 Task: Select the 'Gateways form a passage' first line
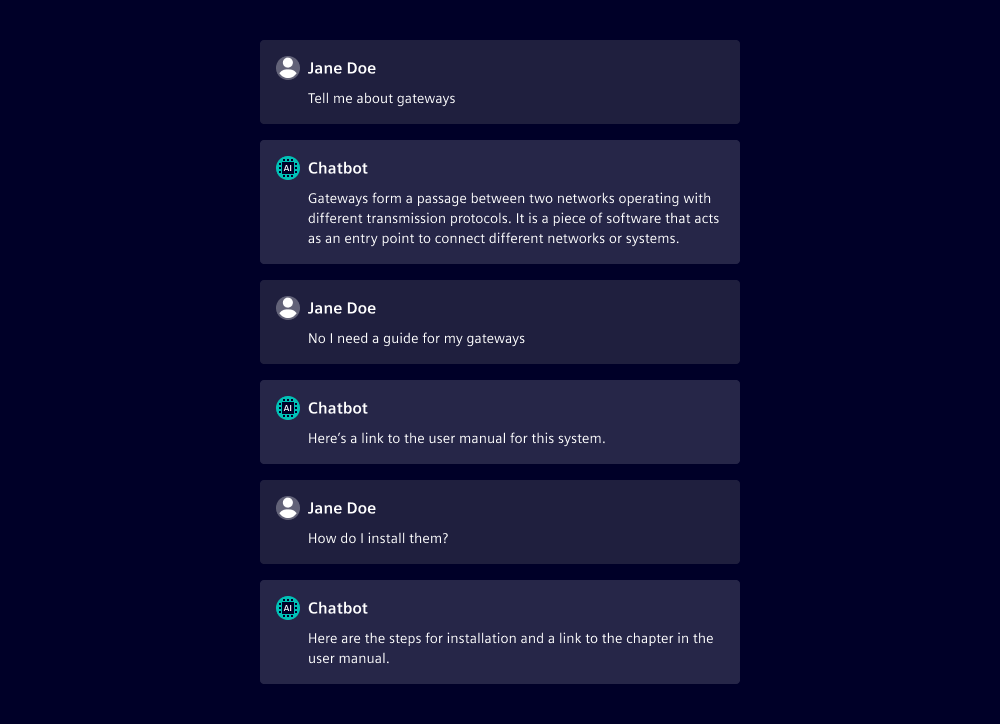pyautogui.click(x=509, y=198)
